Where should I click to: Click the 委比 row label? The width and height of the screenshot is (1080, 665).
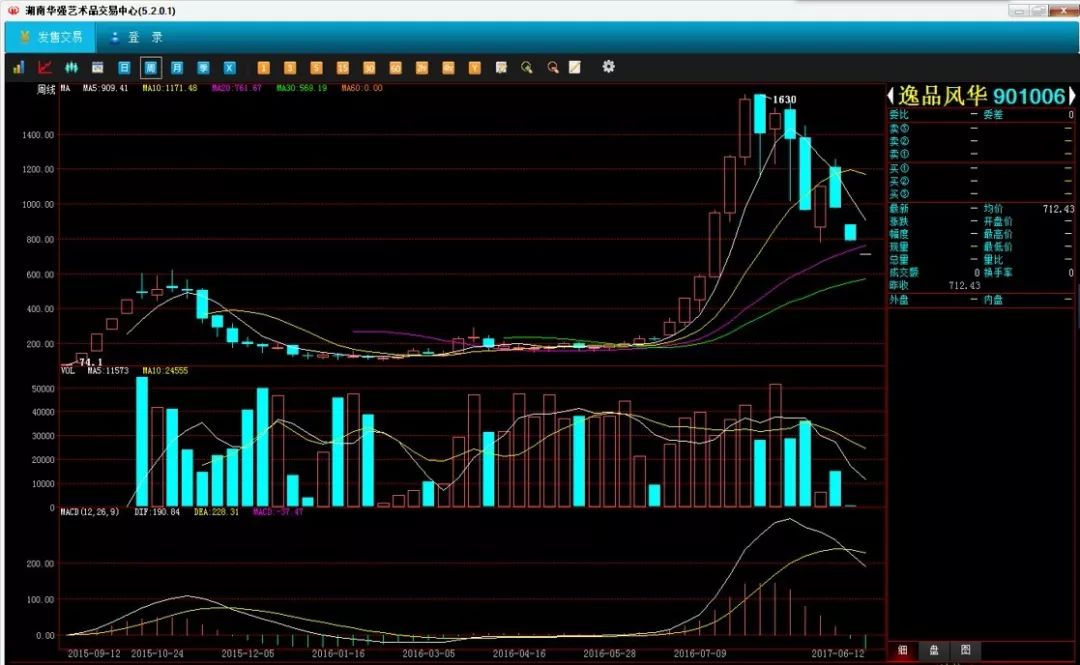tap(898, 115)
